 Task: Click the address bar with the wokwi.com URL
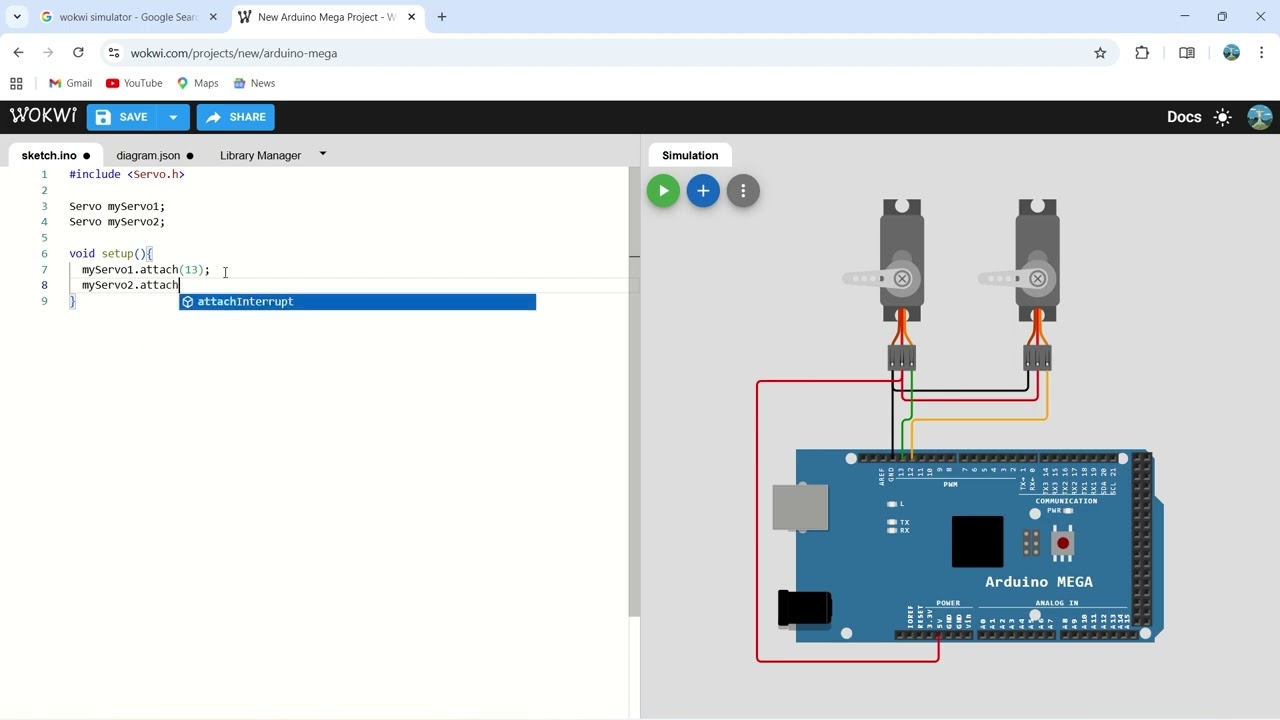coord(600,53)
